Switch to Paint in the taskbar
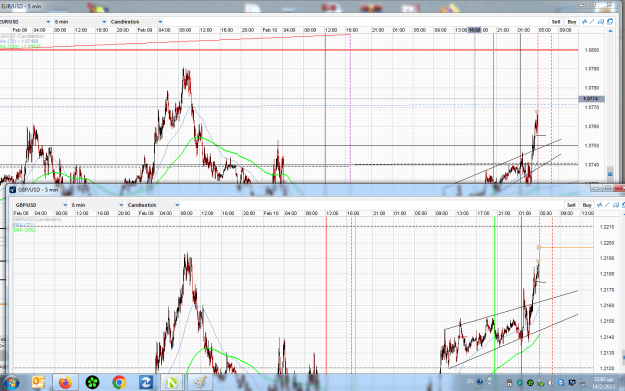The image size is (625, 391). [x=199, y=383]
